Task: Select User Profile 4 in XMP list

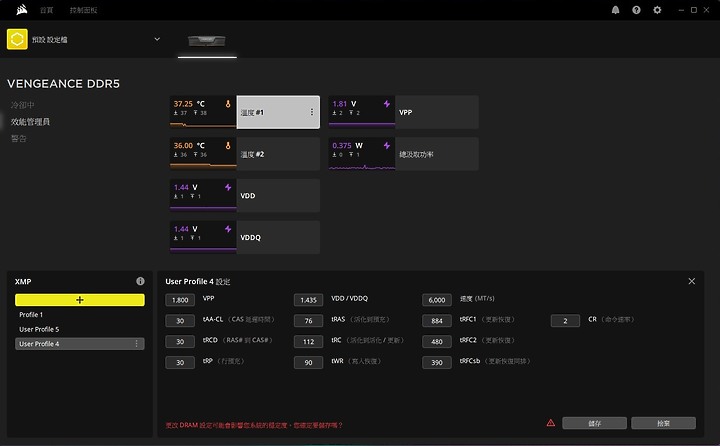Action: 80,344
